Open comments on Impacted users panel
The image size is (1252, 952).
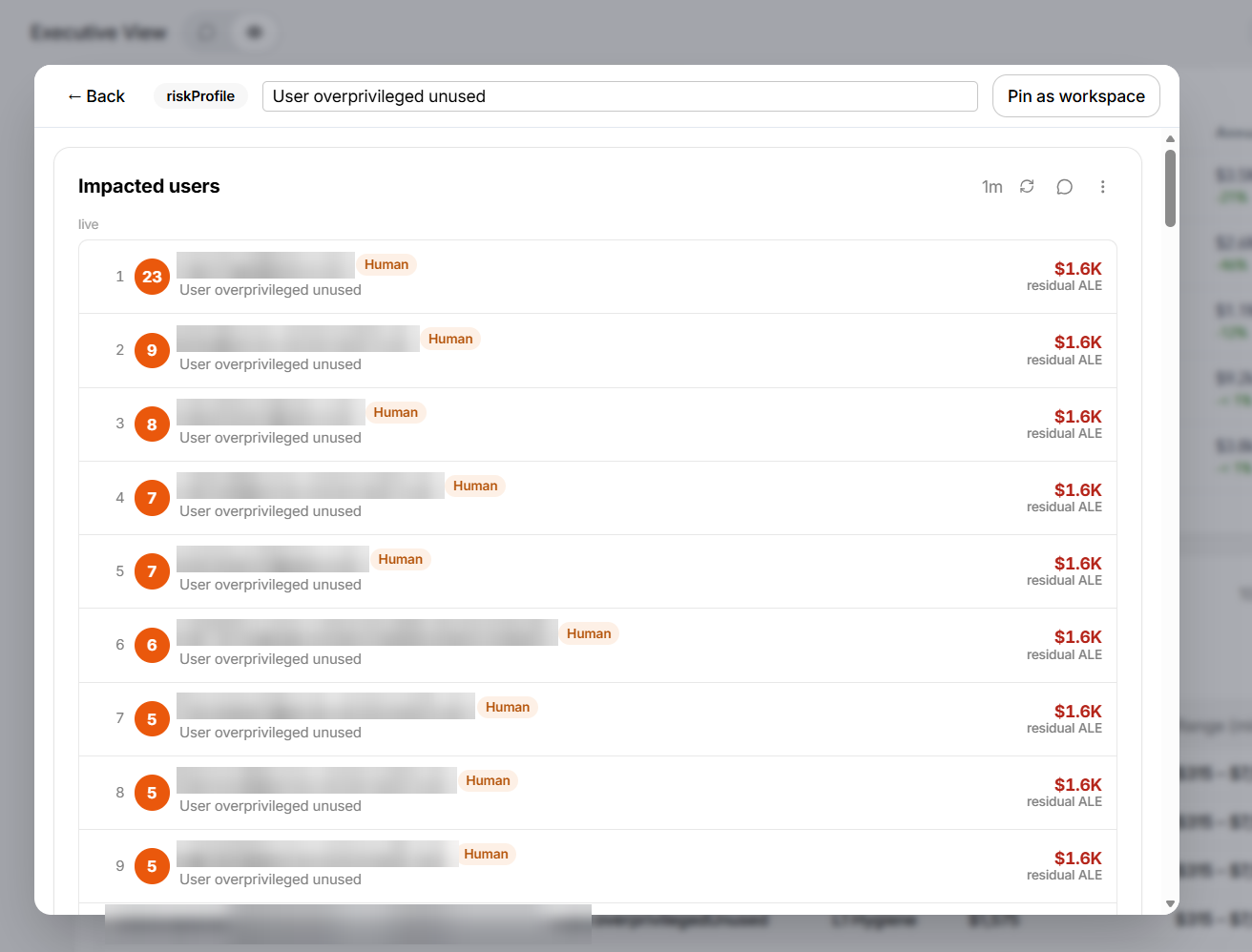[x=1065, y=186]
